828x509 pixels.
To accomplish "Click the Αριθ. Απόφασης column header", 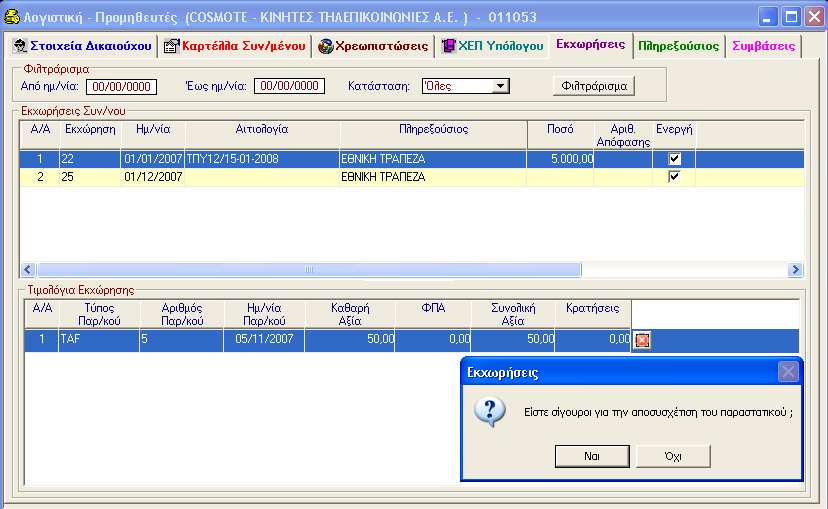I will 623,135.
